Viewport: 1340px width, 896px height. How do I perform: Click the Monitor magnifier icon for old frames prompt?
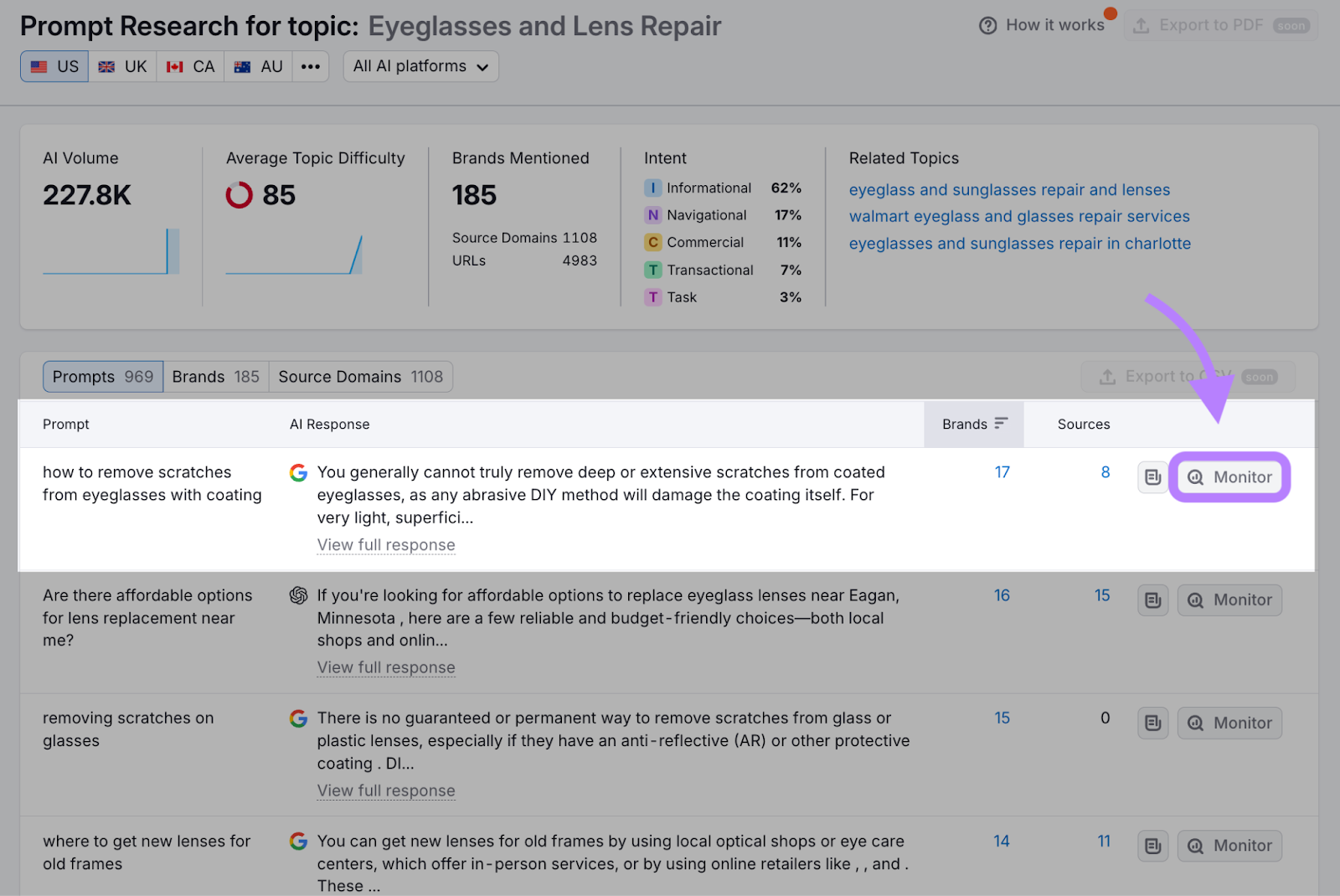[x=1195, y=846]
